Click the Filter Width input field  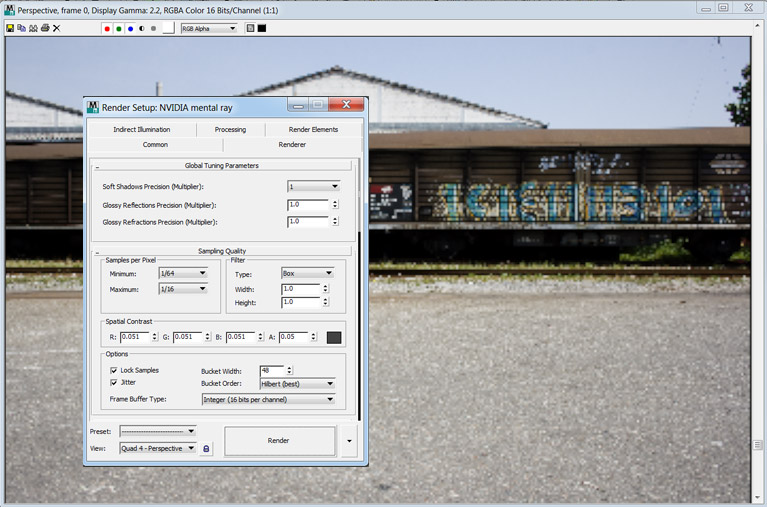coord(301,289)
